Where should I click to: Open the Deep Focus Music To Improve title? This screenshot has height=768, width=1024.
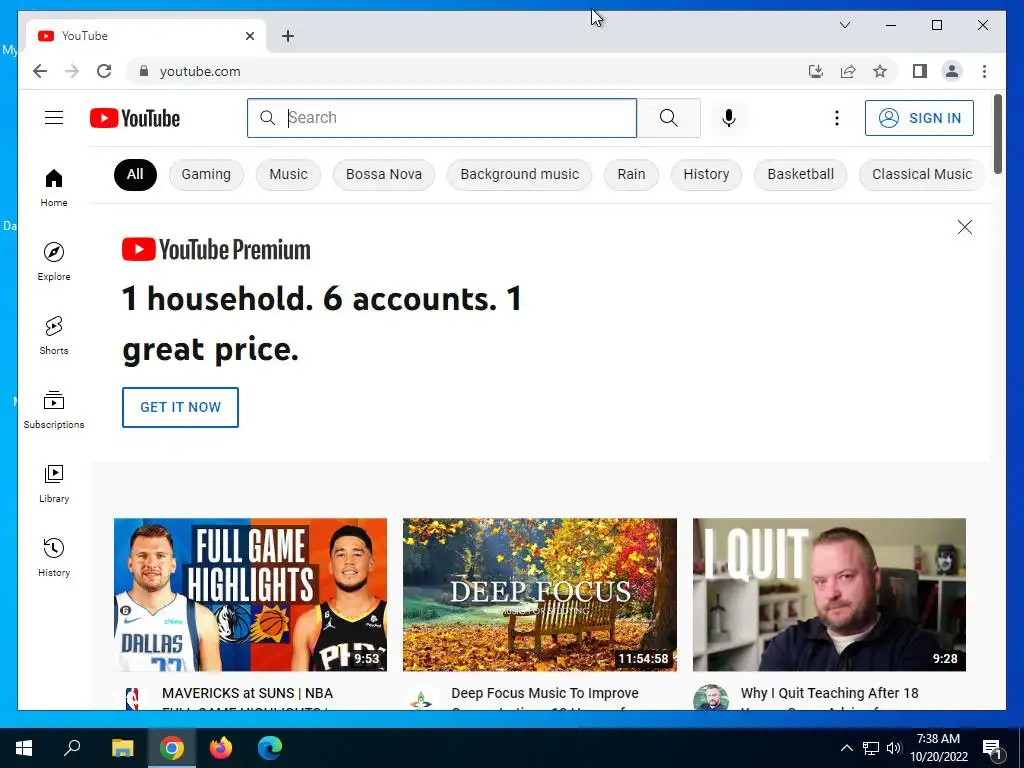(545, 697)
